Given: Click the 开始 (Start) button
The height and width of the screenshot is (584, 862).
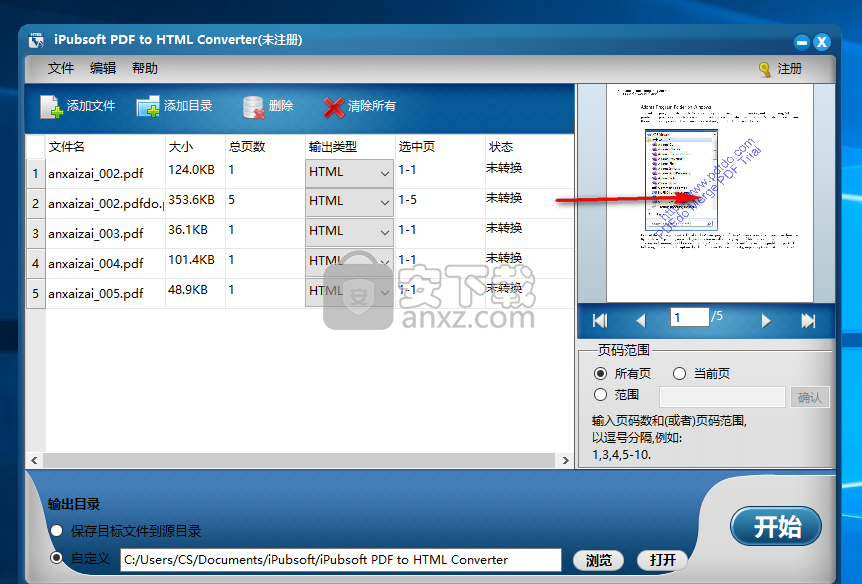Looking at the screenshot, I should tap(776, 526).
